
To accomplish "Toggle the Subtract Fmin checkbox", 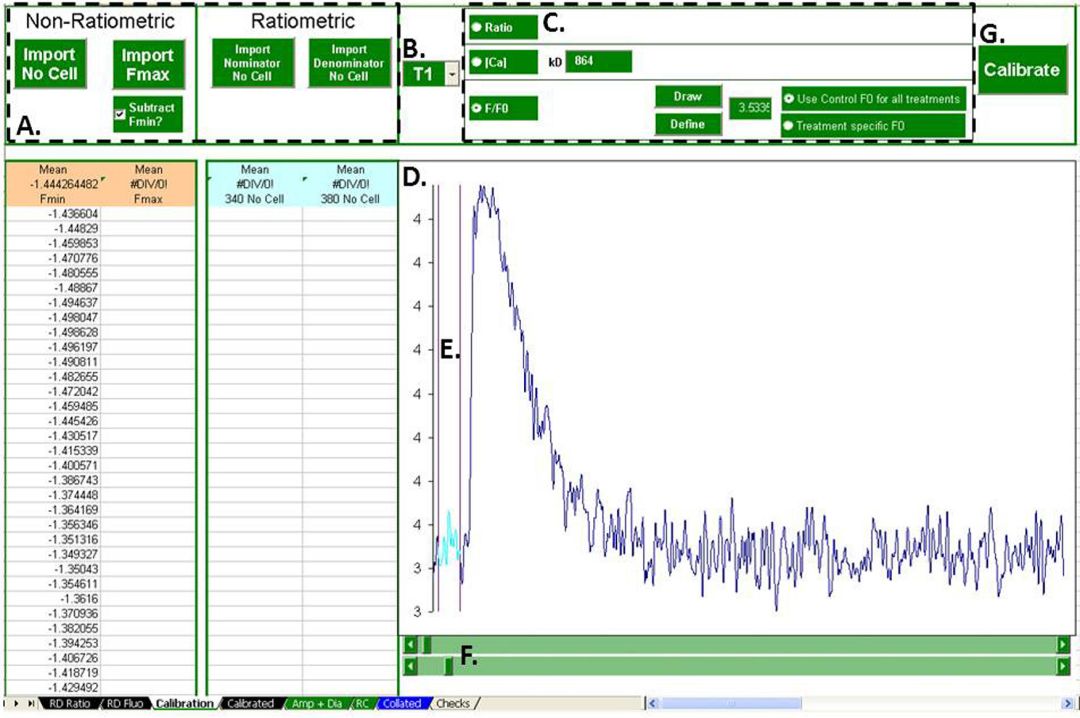I will tap(120, 114).
